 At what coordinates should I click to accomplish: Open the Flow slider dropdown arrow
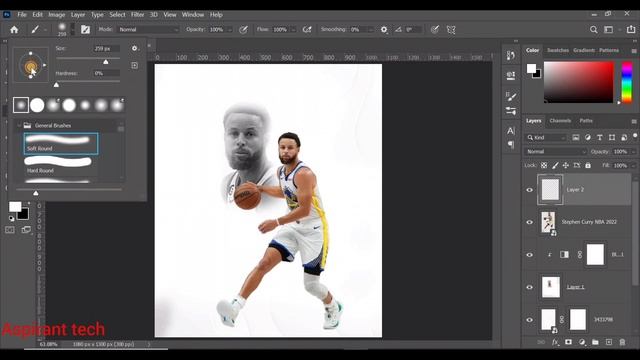click(x=293, y=30)
